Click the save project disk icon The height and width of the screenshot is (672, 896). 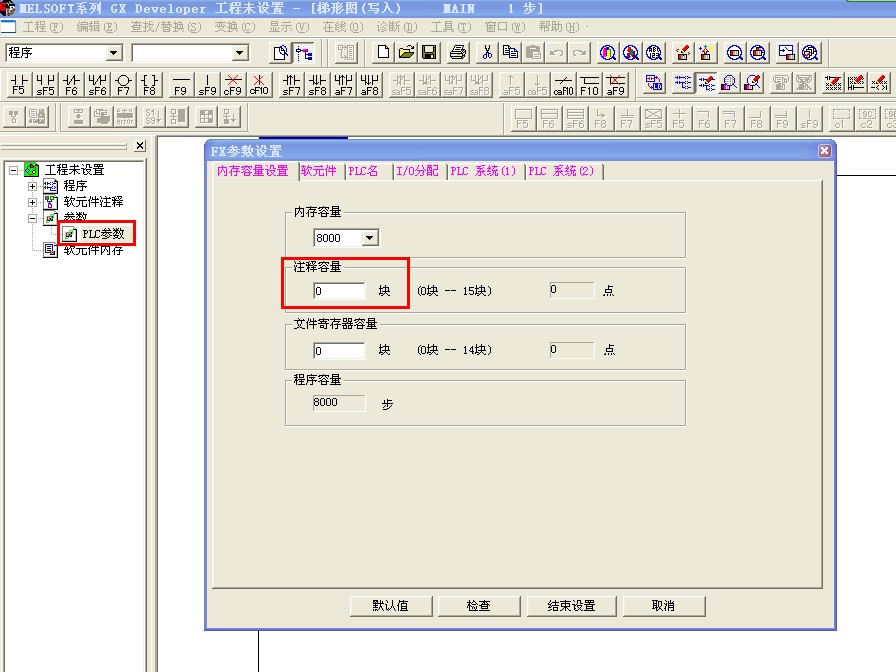[429, 53]
